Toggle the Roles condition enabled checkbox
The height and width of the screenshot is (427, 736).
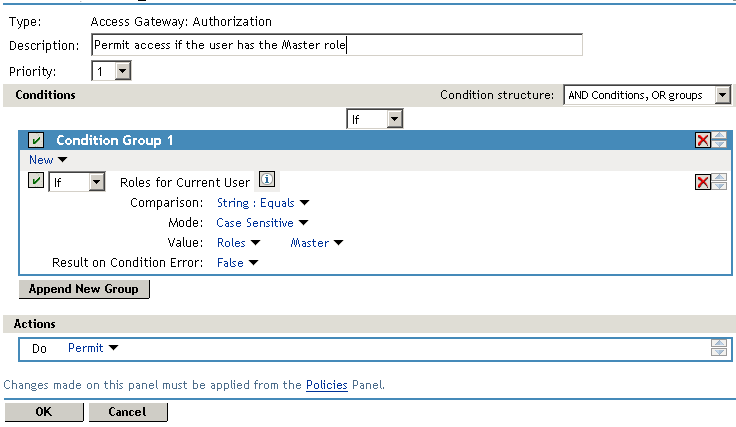[x=36, y=181]
